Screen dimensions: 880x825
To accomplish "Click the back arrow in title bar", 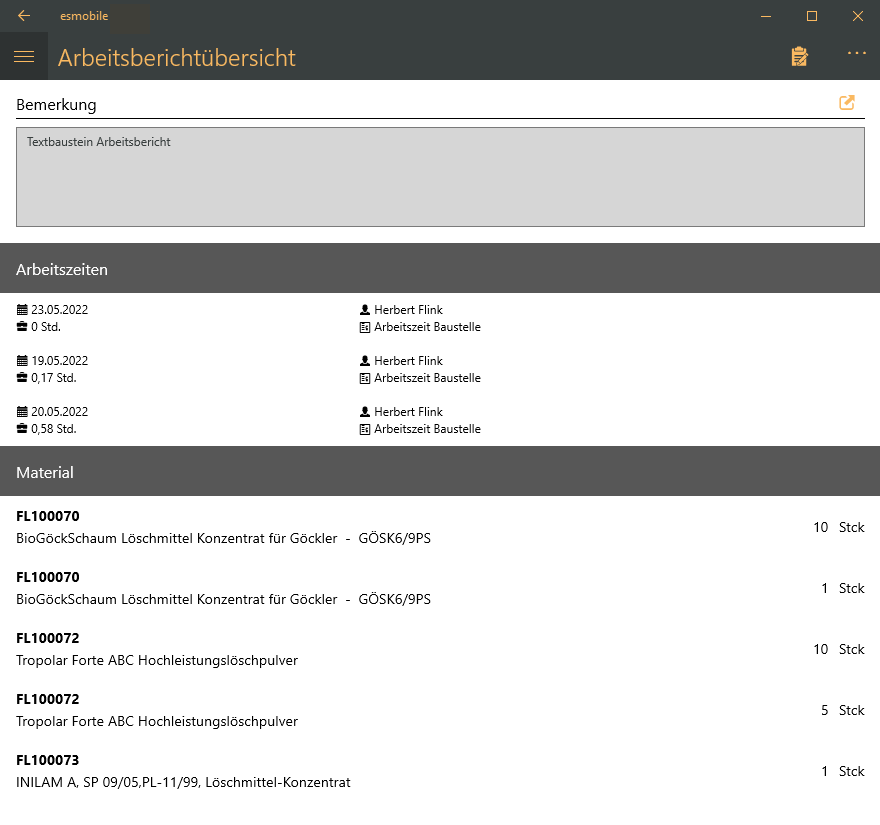I will 24,16.
